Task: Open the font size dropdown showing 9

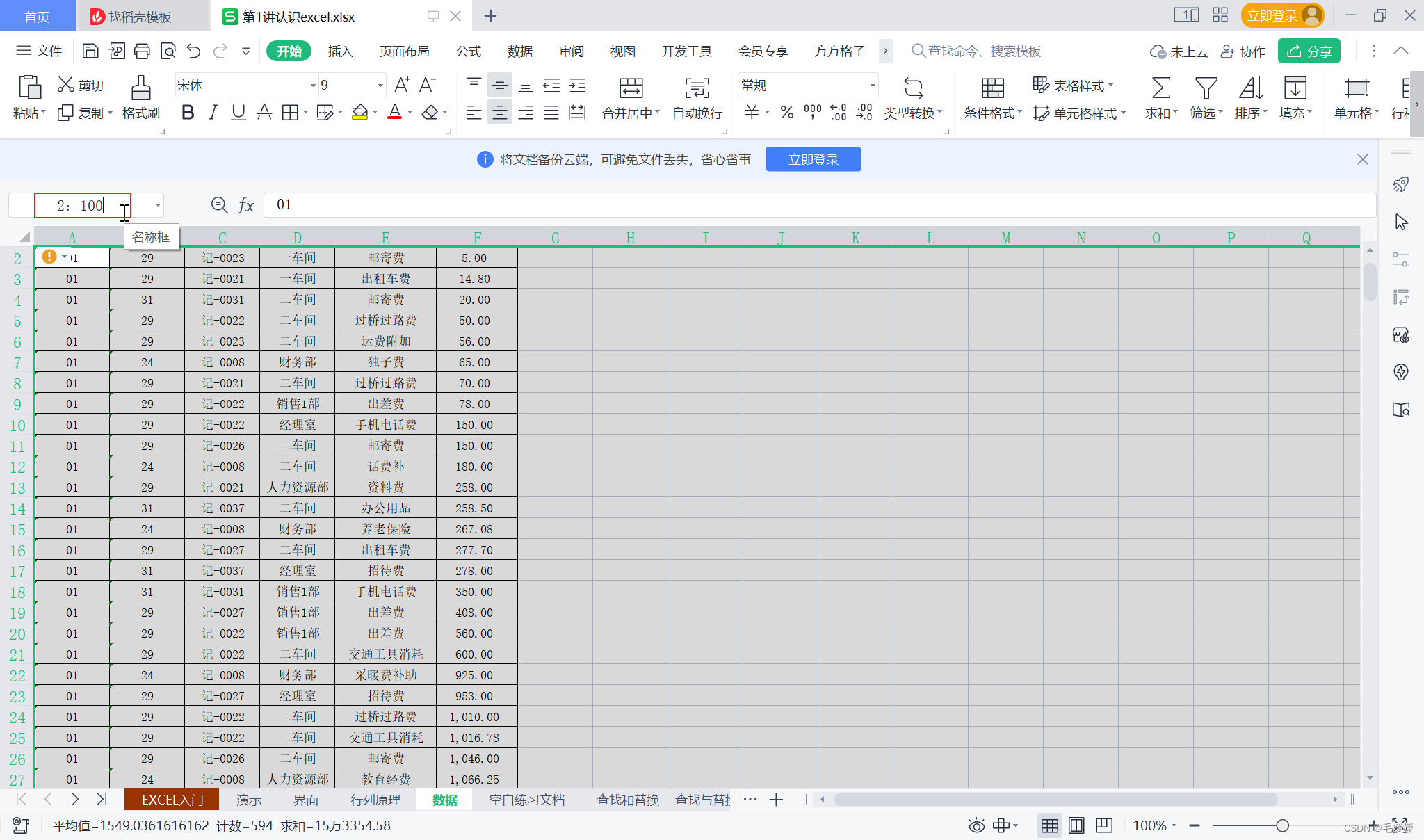Action: (380, 86)
